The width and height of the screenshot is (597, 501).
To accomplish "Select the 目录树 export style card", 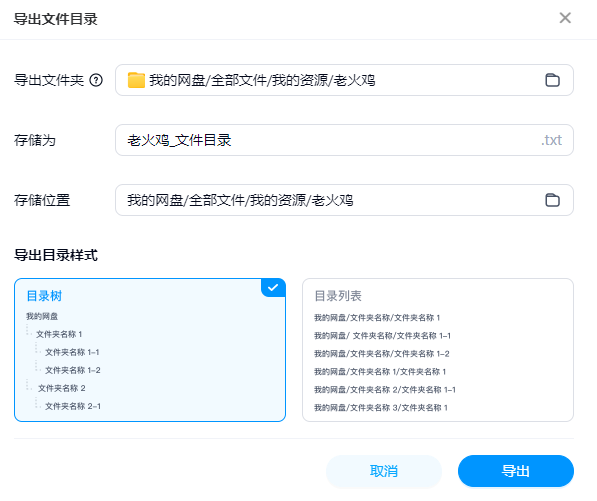I will point(150,350).
